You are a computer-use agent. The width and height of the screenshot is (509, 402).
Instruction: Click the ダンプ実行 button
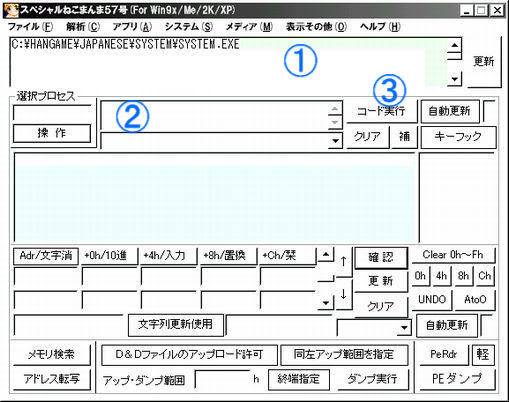click(x=373, y=379)
